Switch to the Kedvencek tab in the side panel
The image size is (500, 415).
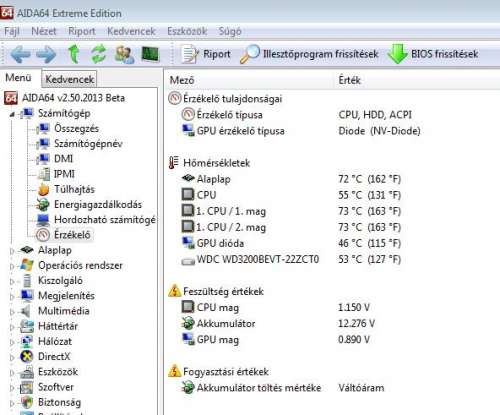[70, 79]
